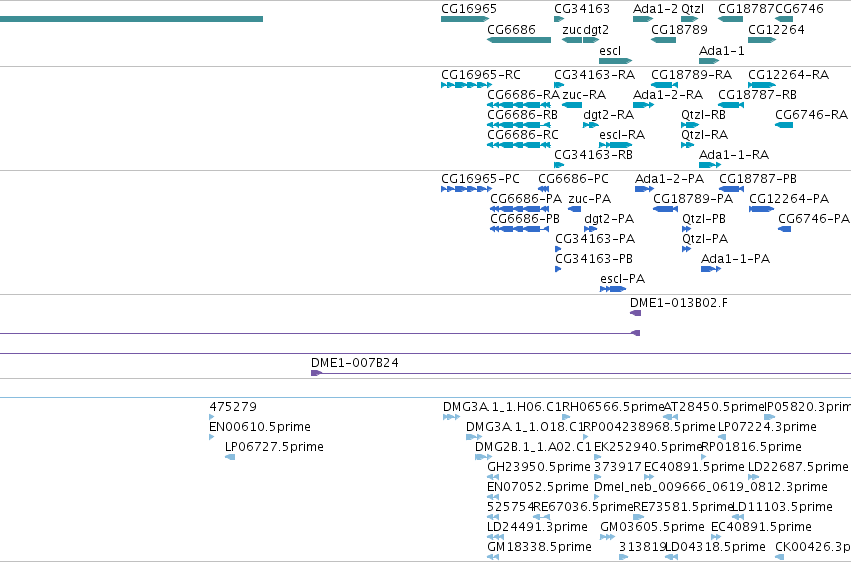Click the Qtzl-RA transcript label
The image size is (851, 562).
pos(704,135)
